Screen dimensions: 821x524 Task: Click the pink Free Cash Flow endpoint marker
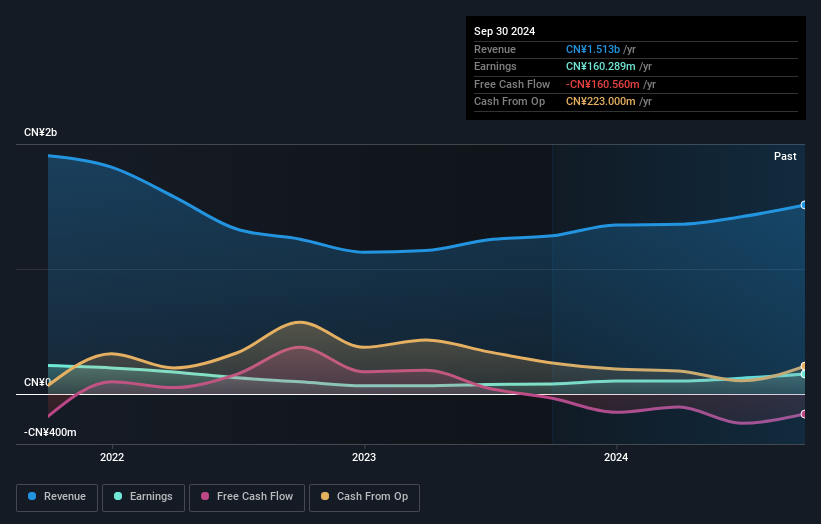coord(804,414)
